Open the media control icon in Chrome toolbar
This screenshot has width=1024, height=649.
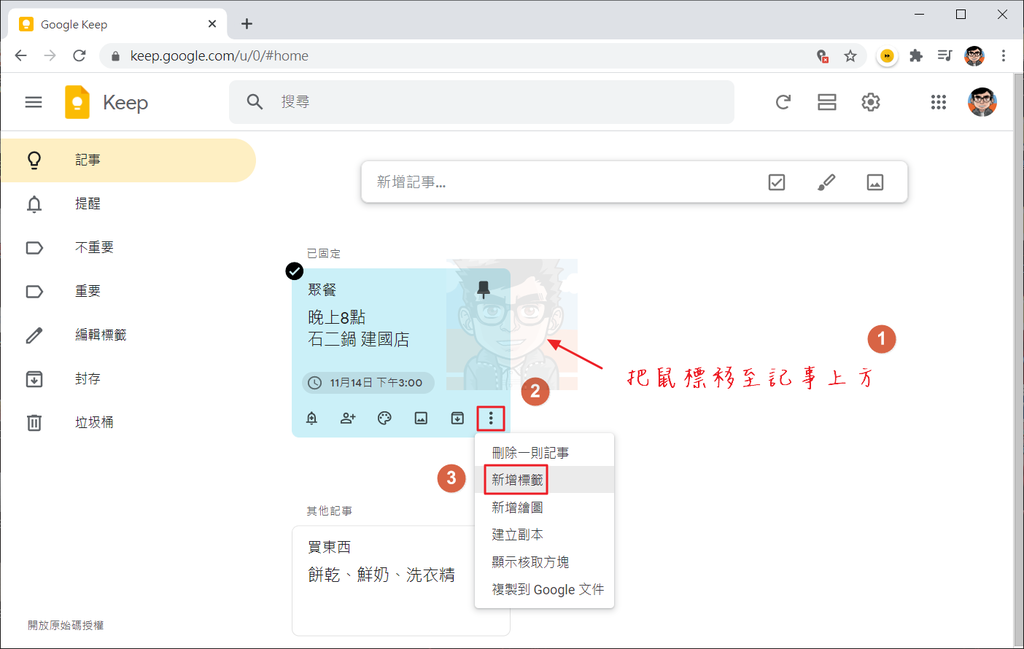(x=944, y=55)
